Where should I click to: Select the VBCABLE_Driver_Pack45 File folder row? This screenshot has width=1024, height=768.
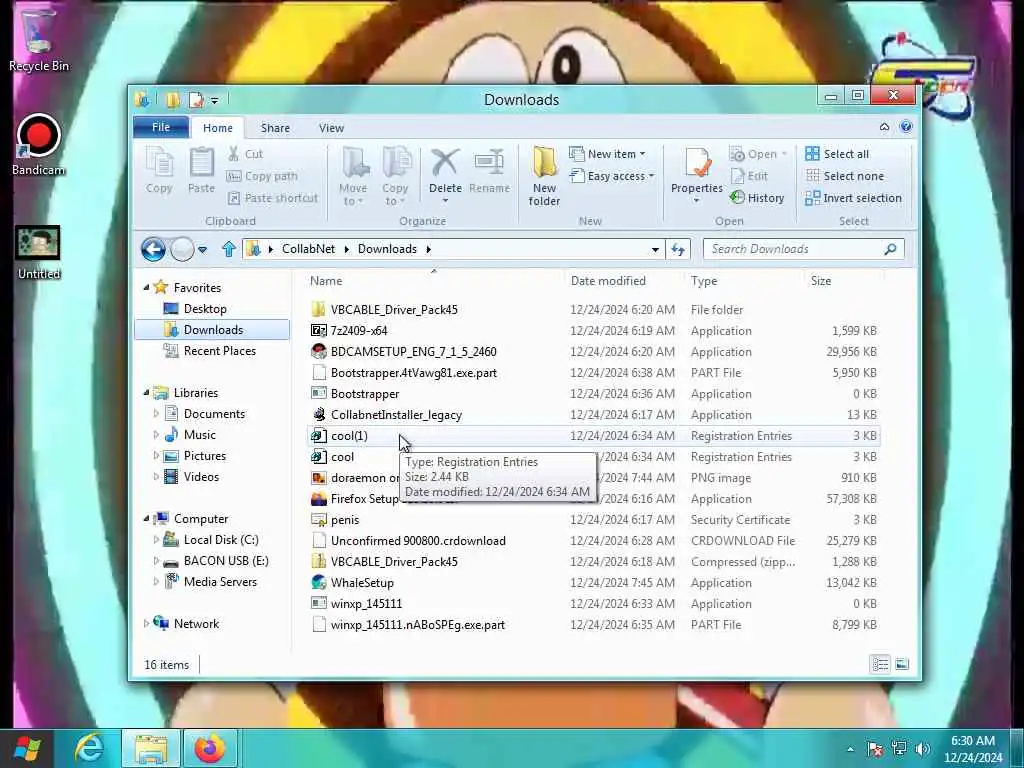[x=594, y=310]
